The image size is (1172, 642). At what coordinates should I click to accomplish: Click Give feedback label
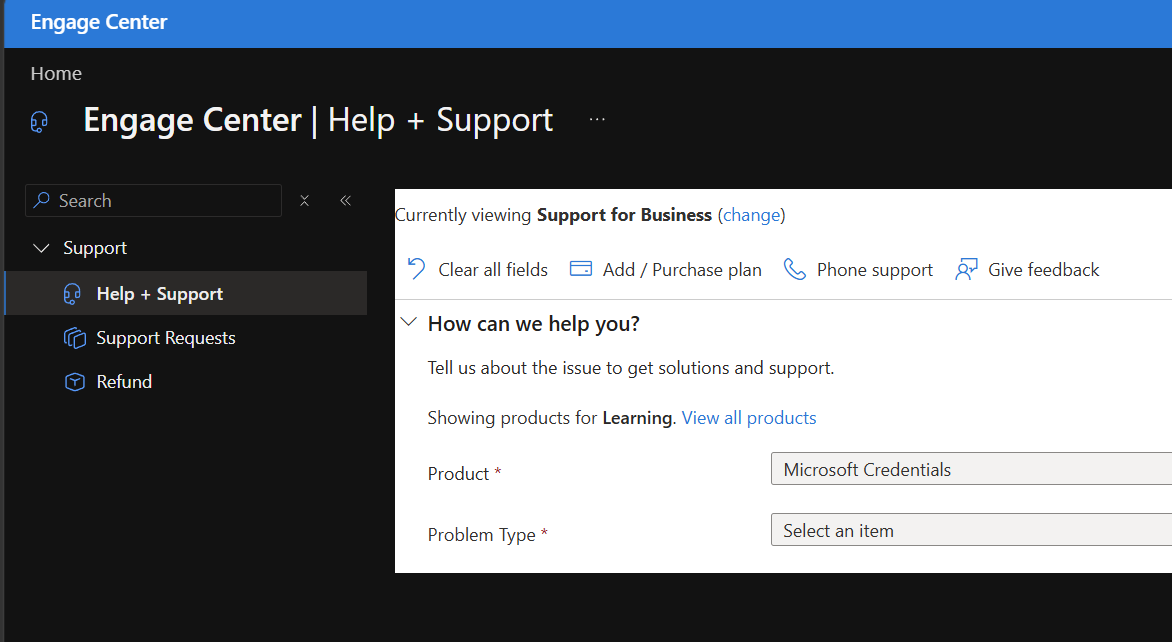coord(1043,270)
